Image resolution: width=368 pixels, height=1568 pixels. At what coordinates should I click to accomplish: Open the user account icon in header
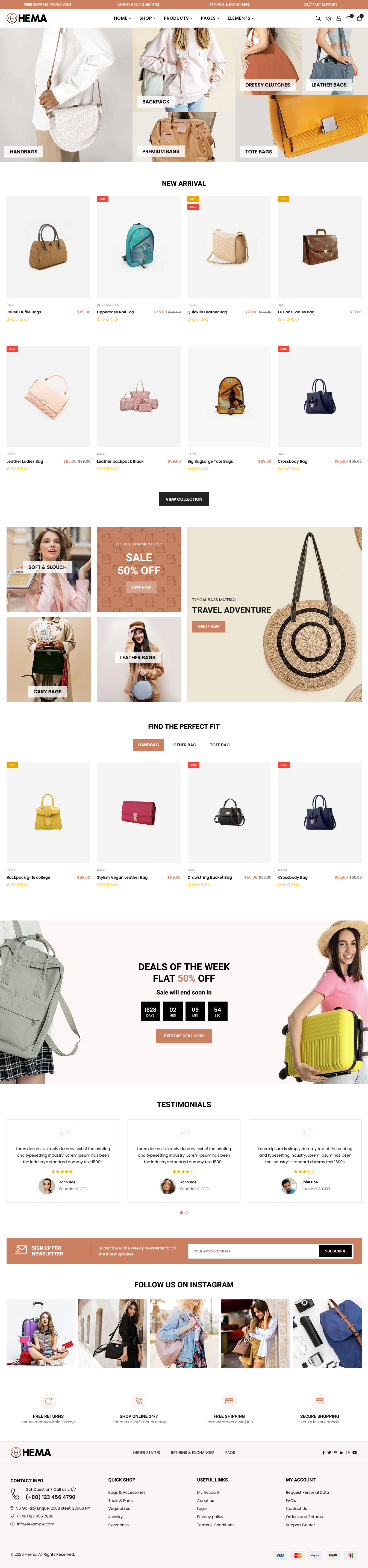[x=339, y=18]
